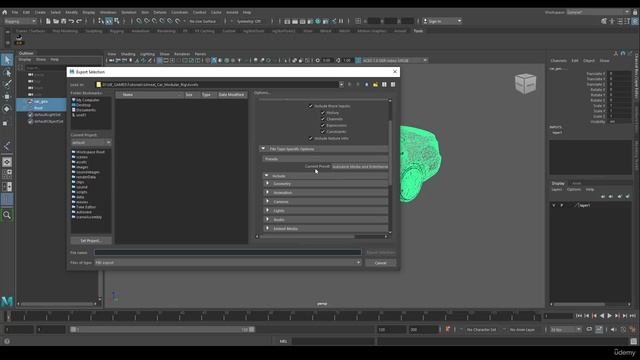640x360 pixels.
Task: Open the search magnifier icon at left
Action: (7, 215)
